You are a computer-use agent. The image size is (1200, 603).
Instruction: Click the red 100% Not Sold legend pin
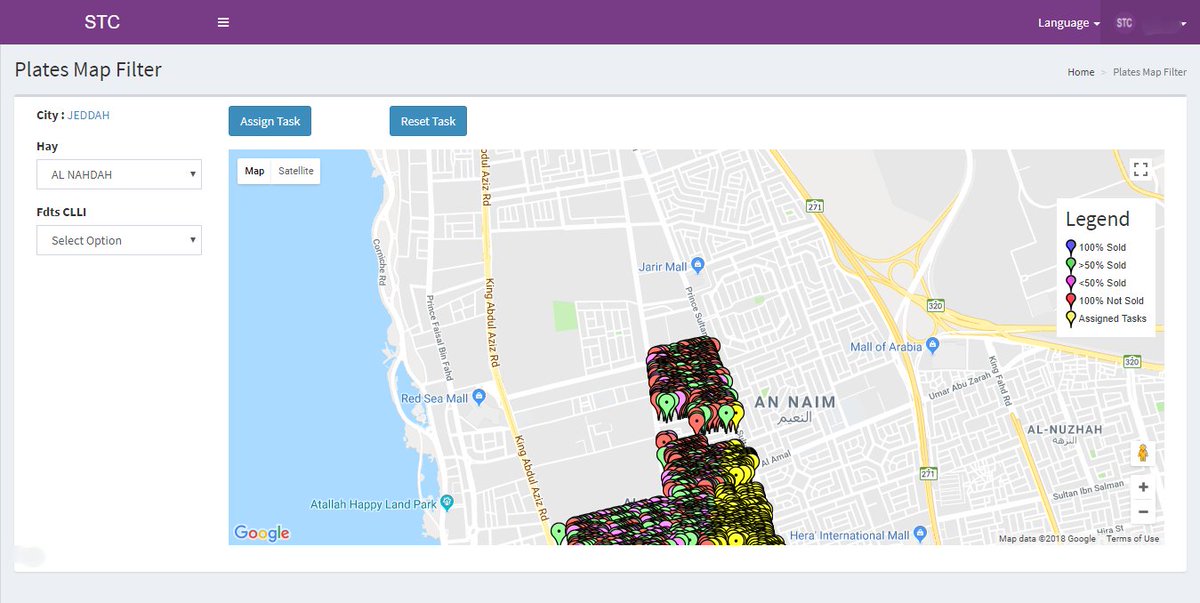pyautogui.click(x=1071, y=301)
